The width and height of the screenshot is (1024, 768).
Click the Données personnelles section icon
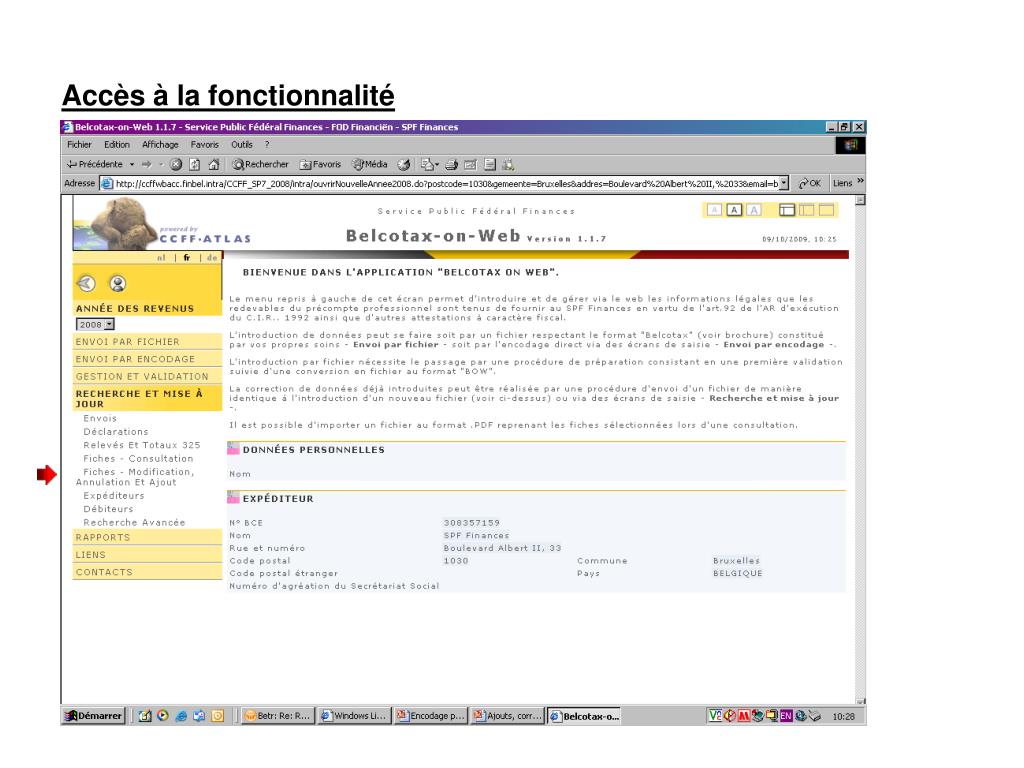(x=233, y=449)
